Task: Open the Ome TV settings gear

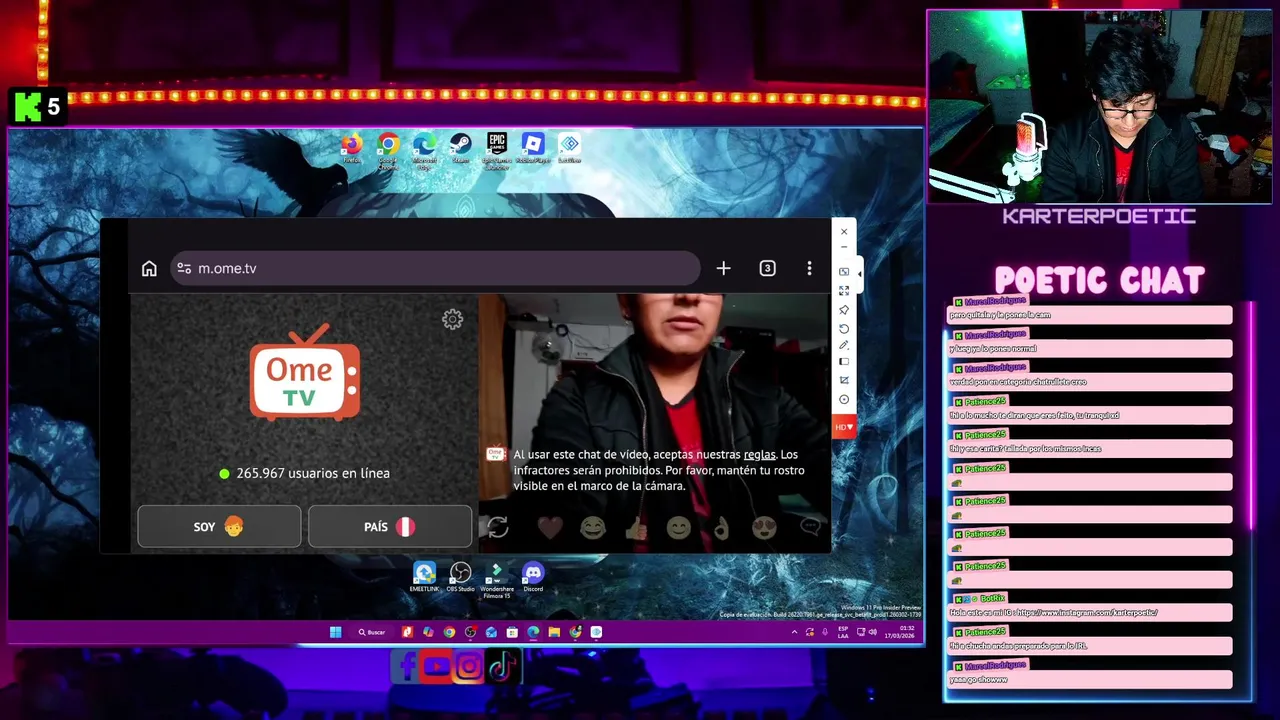Action: [452, 319]
